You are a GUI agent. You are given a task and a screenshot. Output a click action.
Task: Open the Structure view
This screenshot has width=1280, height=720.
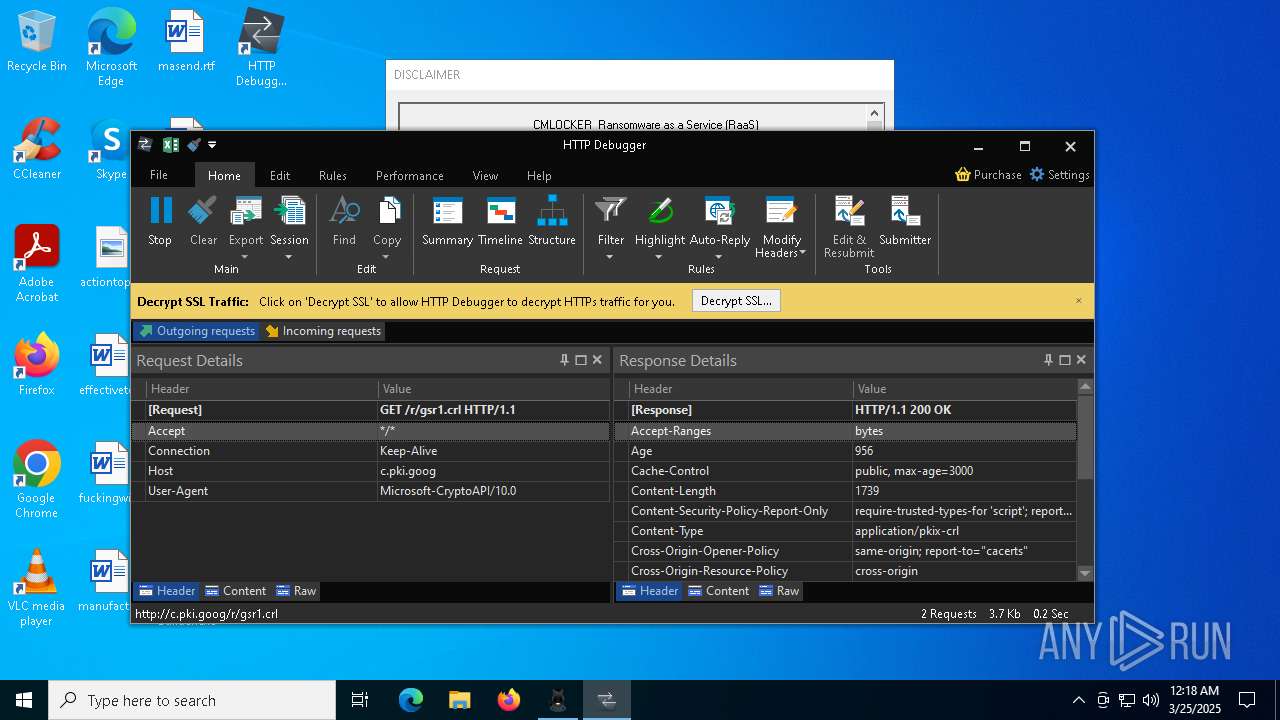click(552, 221)
